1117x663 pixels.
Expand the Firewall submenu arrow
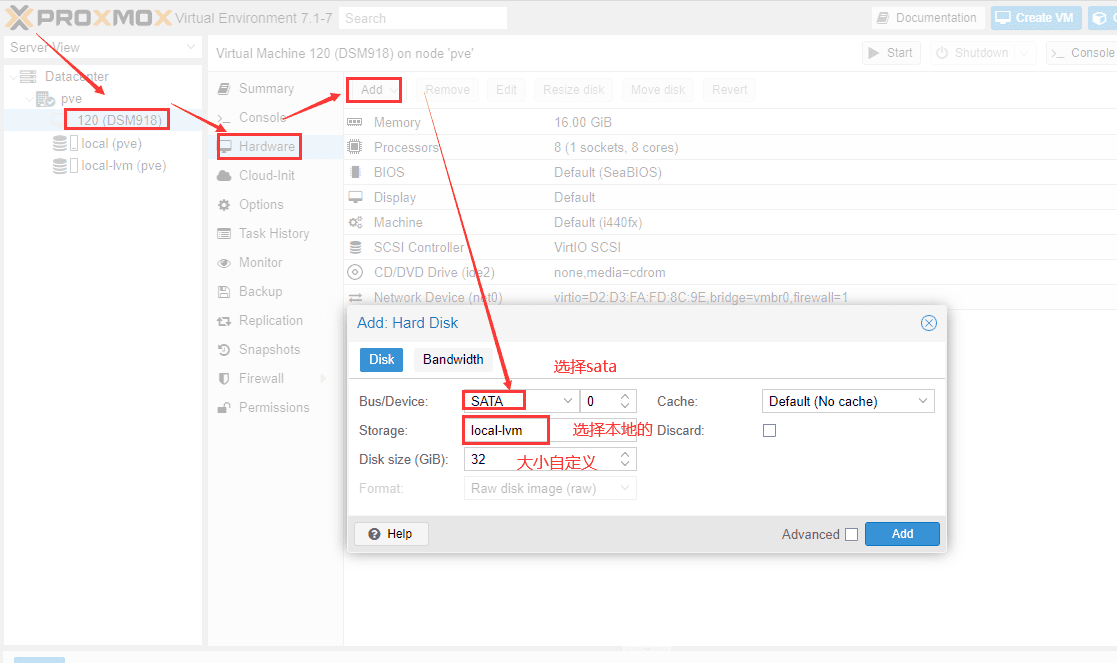(x=324, y=378)
